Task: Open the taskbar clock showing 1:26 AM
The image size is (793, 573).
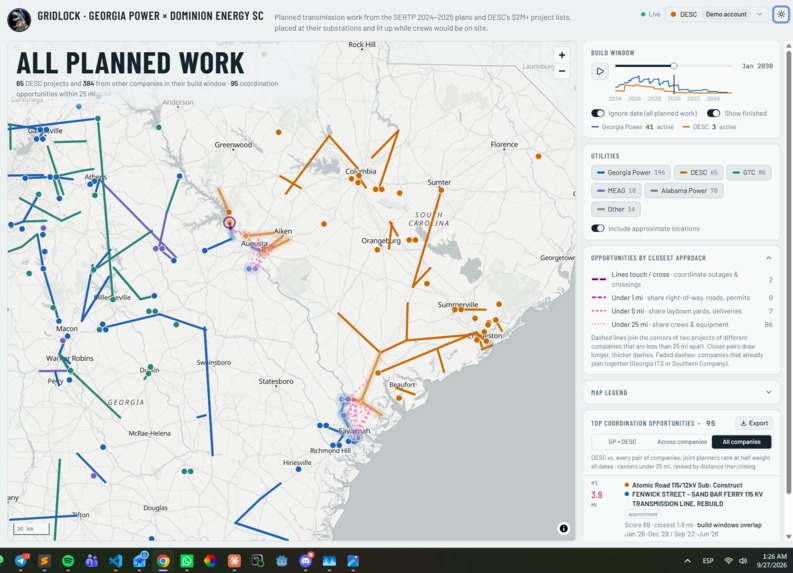Action: (x=771, y=560)
